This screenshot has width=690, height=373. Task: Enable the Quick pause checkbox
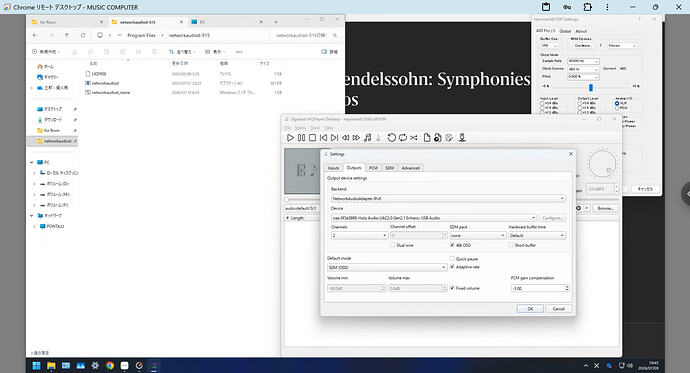tap(452, 259)
